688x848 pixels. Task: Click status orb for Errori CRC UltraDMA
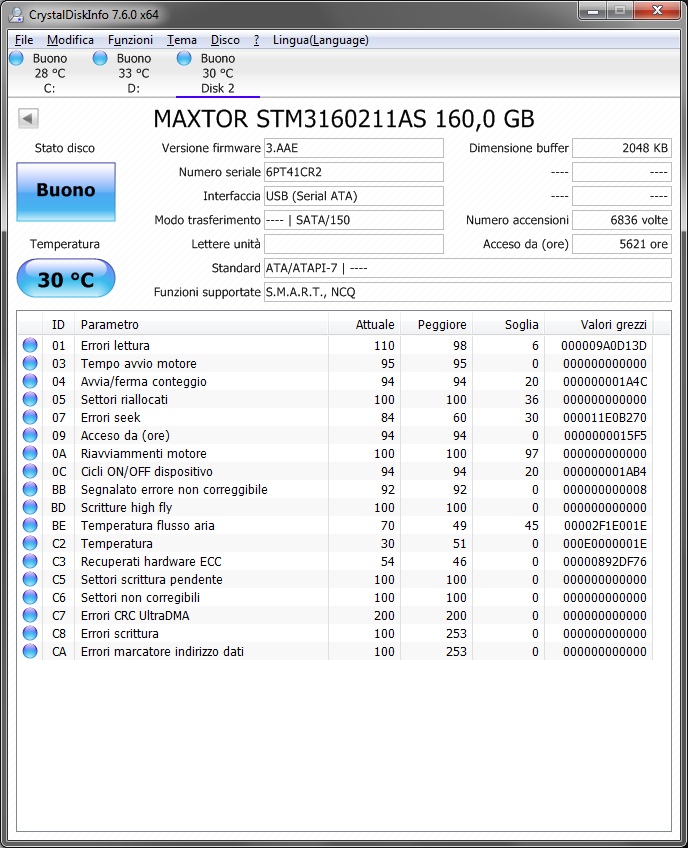click(30, 616)
